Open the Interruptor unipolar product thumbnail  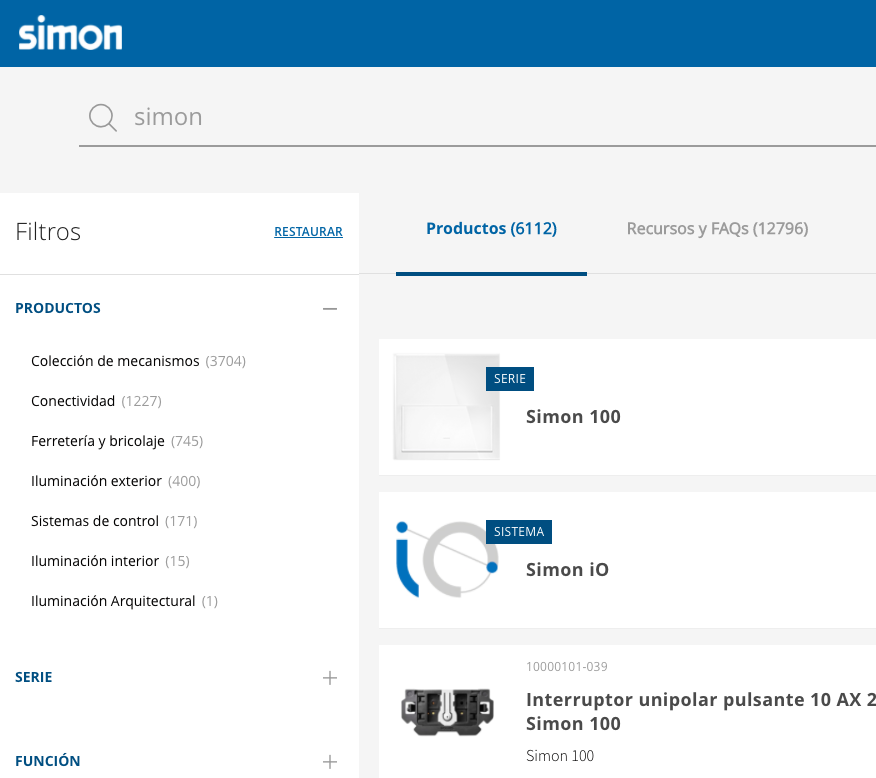(447, 712)
